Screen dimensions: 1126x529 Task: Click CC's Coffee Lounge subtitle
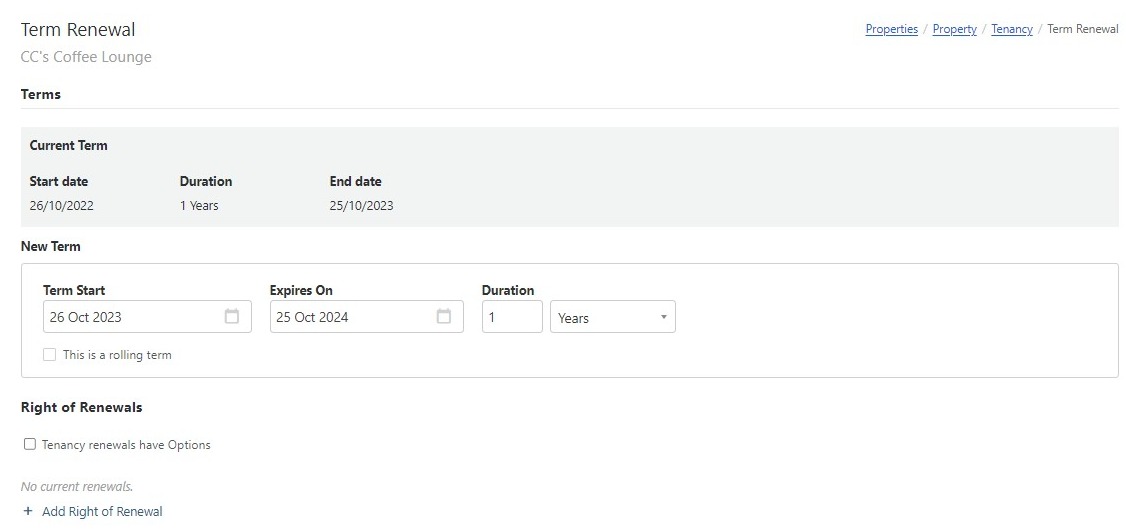[86, 57]
